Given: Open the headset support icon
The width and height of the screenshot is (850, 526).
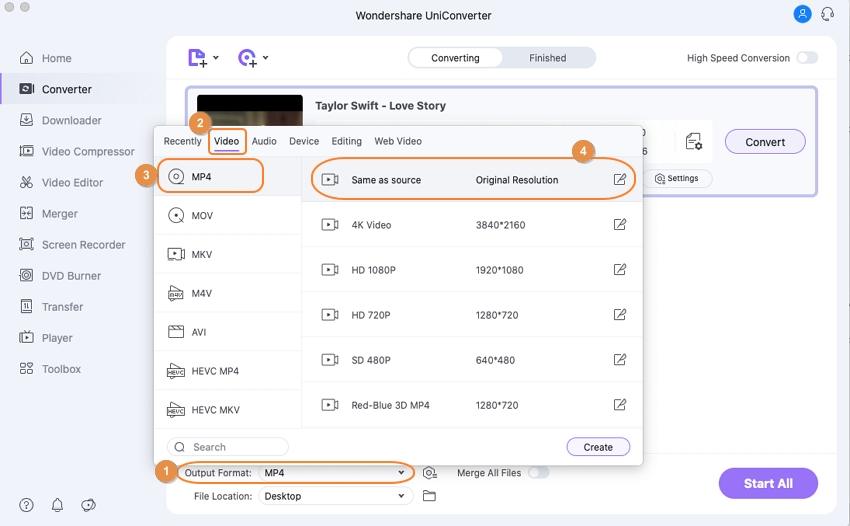Looking at the screenshot, I should tap(827, 15).
